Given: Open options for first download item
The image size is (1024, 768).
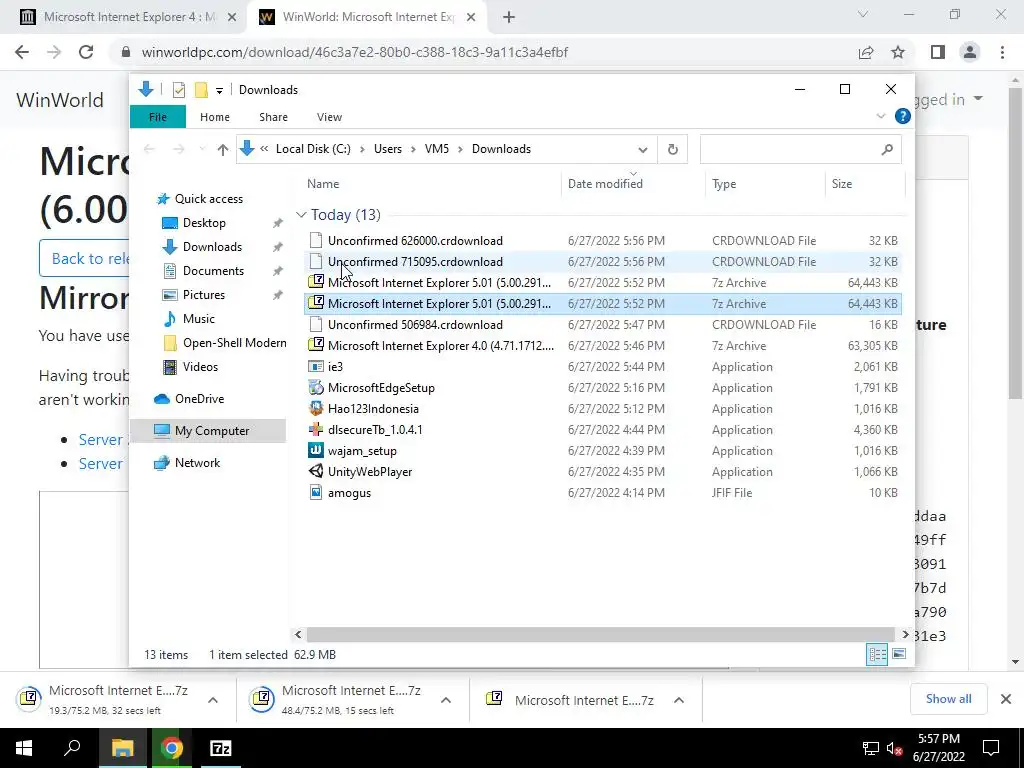Looking at the screenshot, I should coord(213,700).
